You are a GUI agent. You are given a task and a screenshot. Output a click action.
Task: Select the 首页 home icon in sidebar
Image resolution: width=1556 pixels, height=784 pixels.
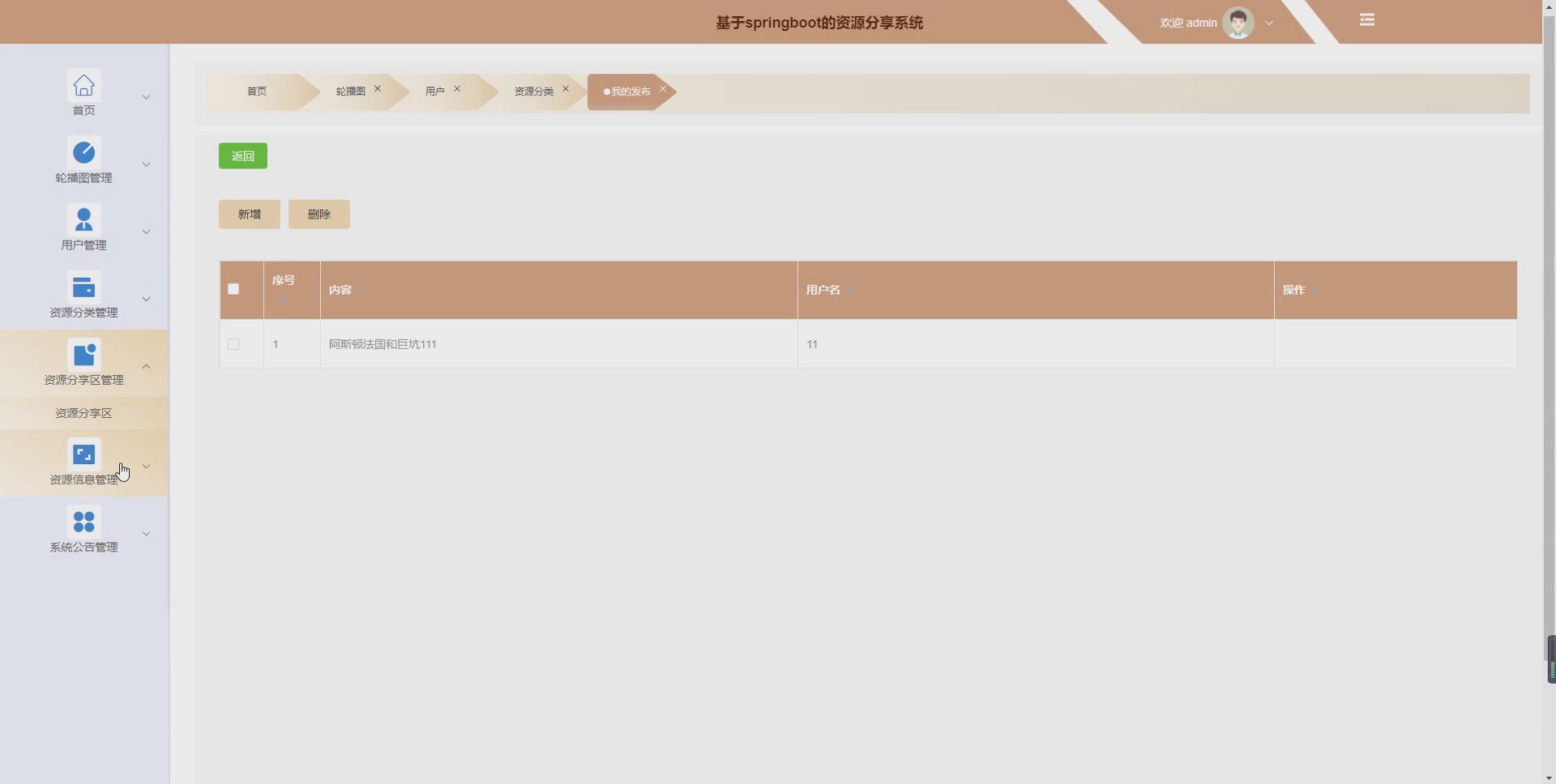pyautogui.click(x=83, y=85)
